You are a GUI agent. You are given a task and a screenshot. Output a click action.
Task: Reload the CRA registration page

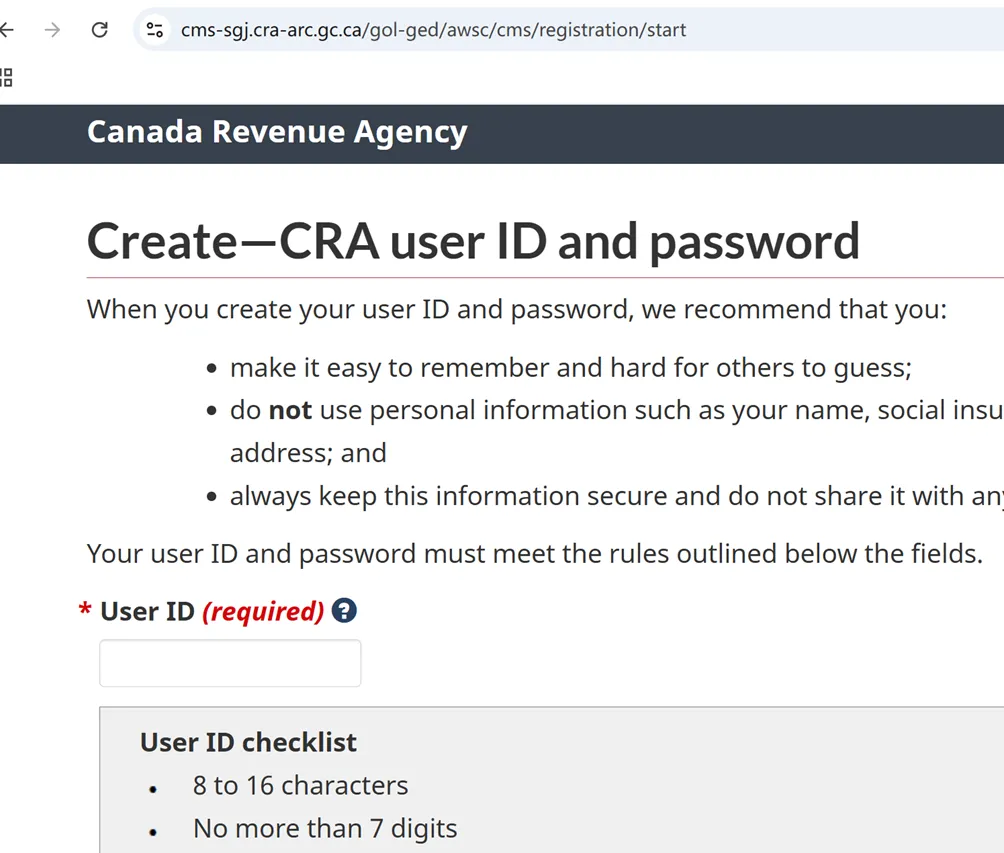99,30
